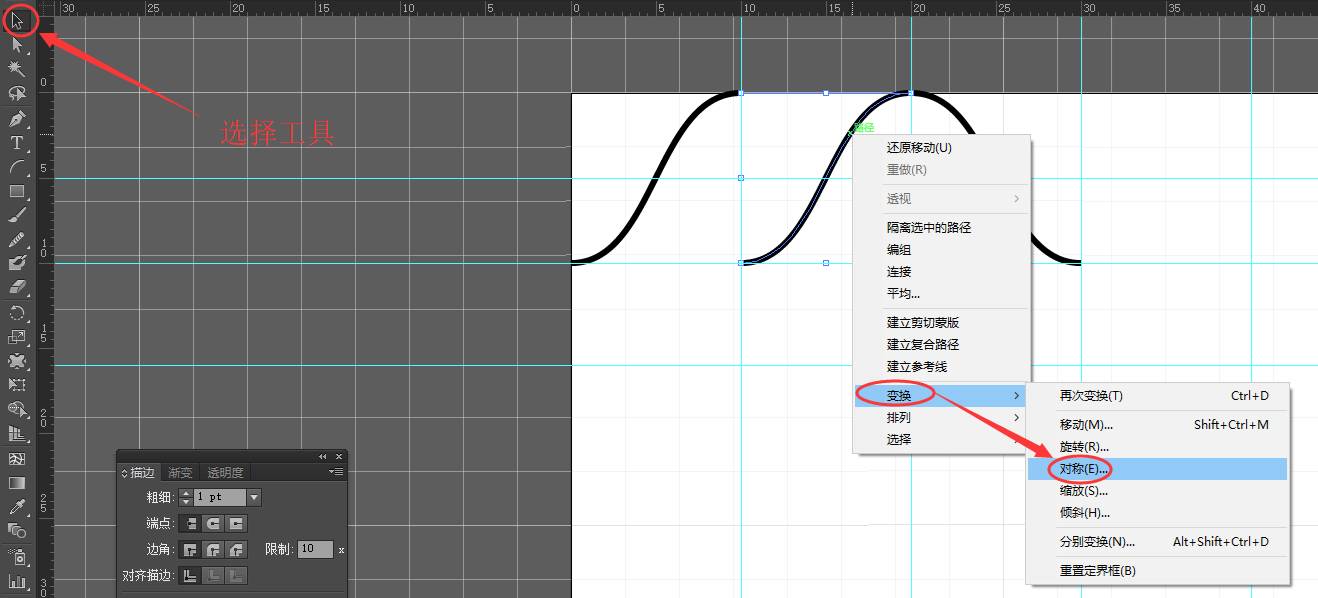
Task: Select the Rotate tool
Action: point(17,313)
